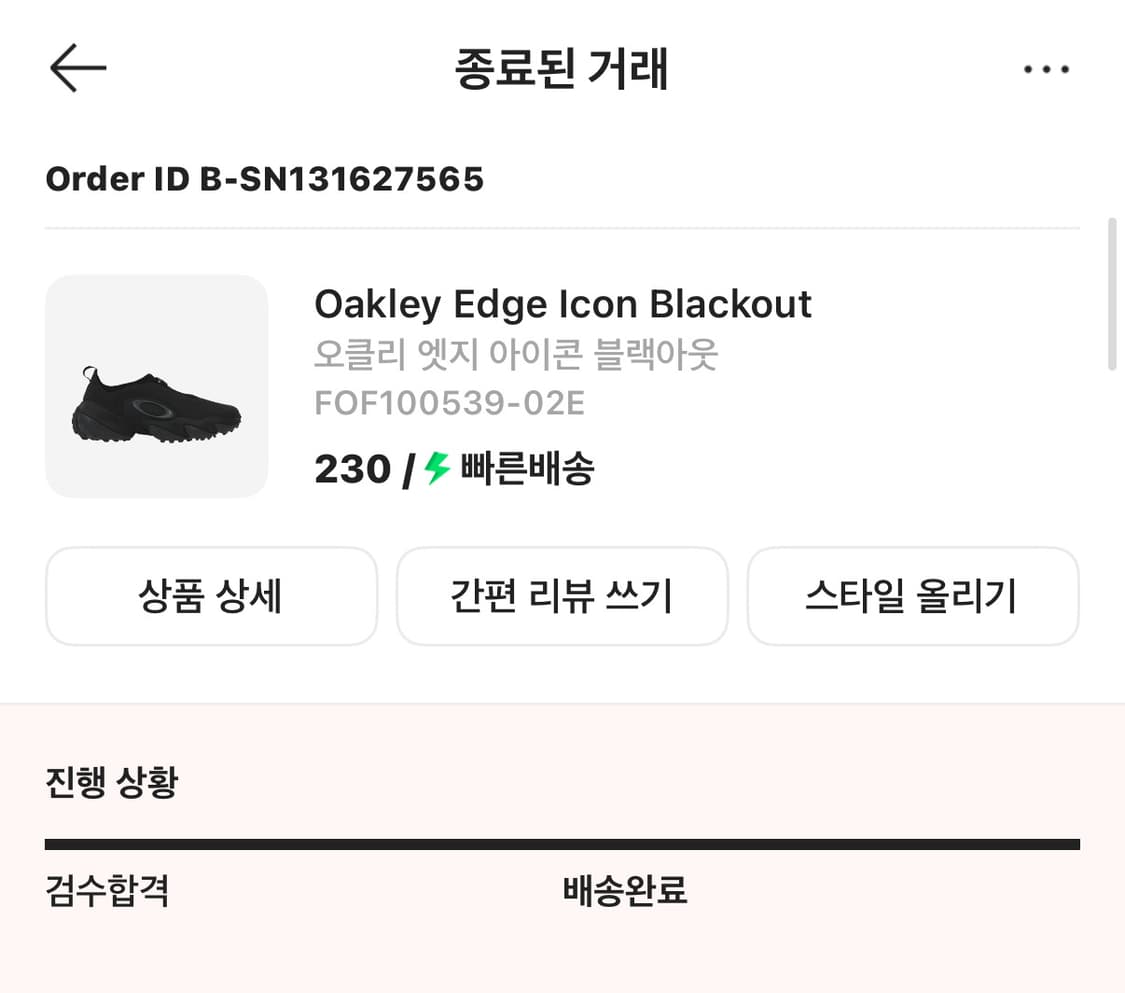The image size is (1125, 993).
Task: Click the 진행 상황 progress heading
Action: (111, 783)
